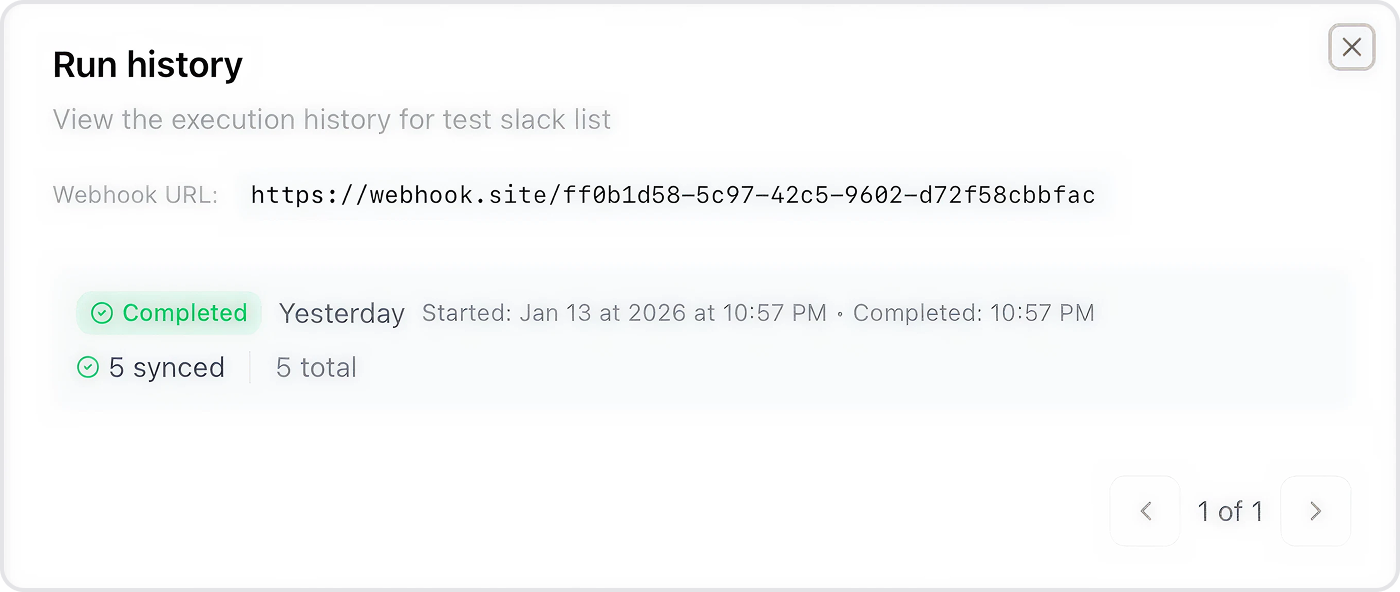Click the 5 total count

coord(315,367)
